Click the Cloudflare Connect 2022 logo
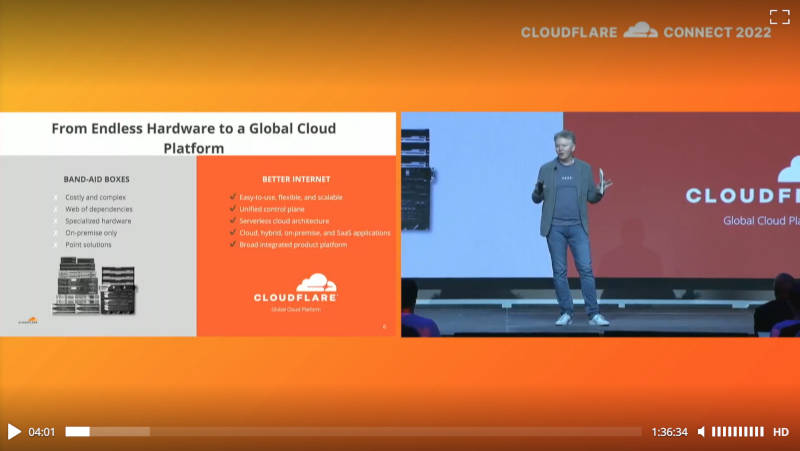Viewport: 800px width, 451px height. click(646, 32)
